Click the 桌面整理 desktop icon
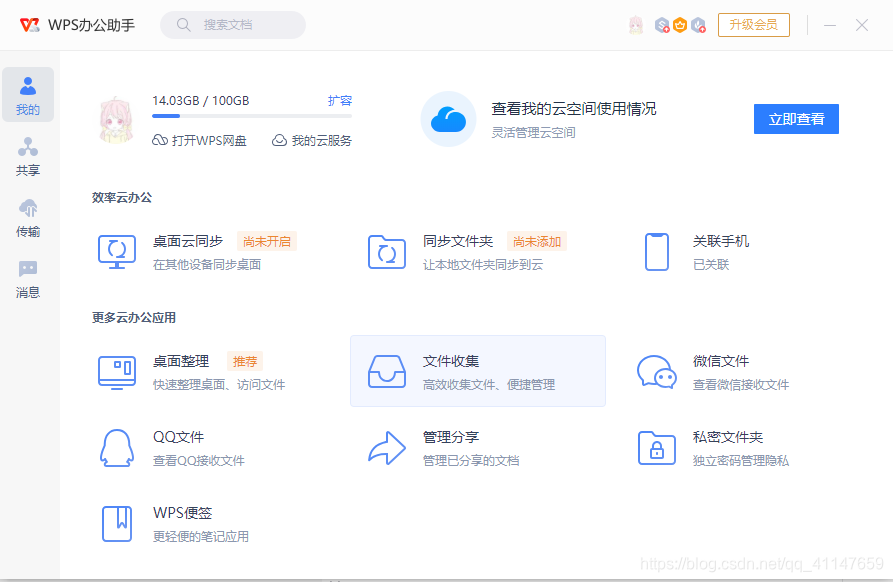Viewport: 893px width, 582px height. pyautogui.click(x=117, y=372)
